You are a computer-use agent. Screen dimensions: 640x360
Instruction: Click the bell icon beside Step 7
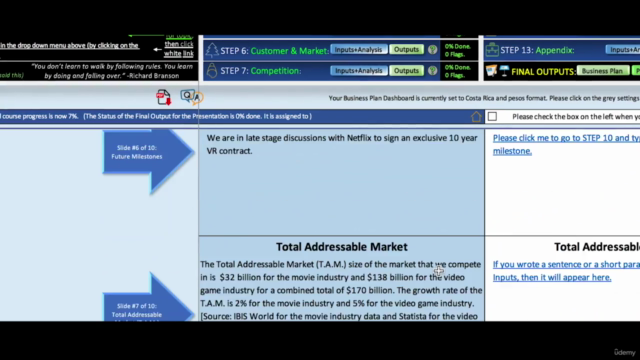coord(211,71)
